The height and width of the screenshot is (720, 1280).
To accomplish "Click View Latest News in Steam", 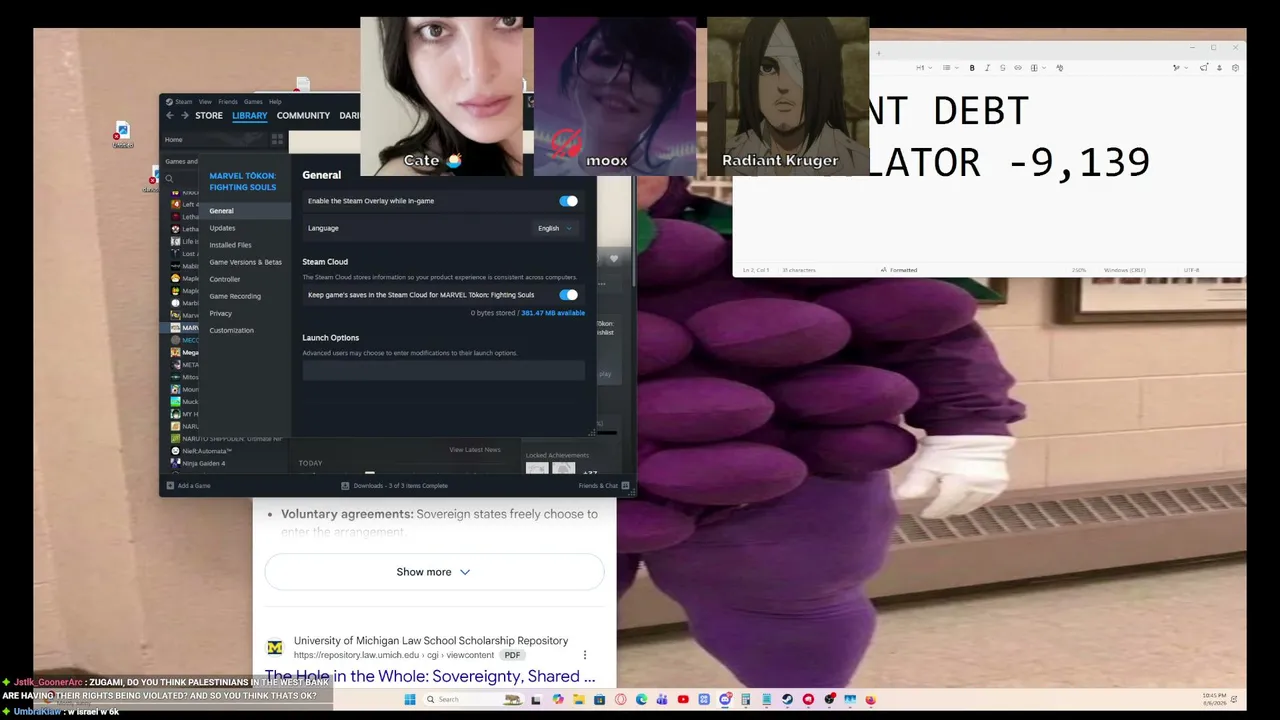I will click(x=475, y=450).
